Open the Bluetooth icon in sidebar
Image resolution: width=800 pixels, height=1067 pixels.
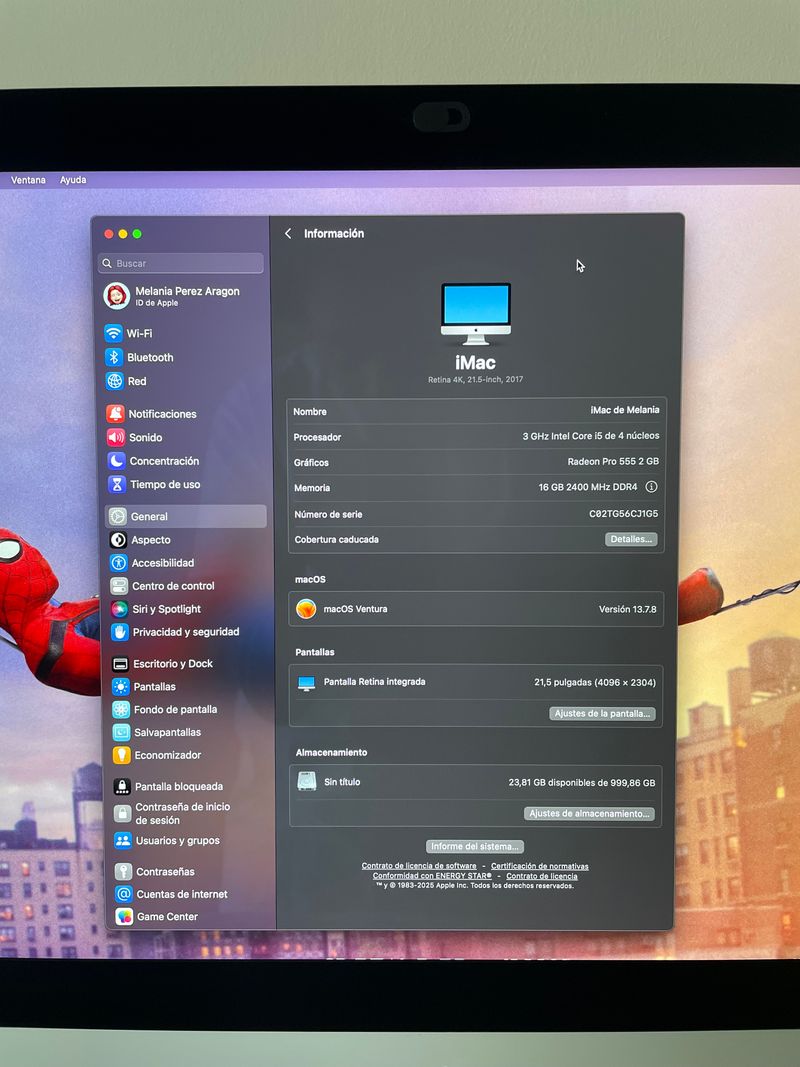point(114,357)
